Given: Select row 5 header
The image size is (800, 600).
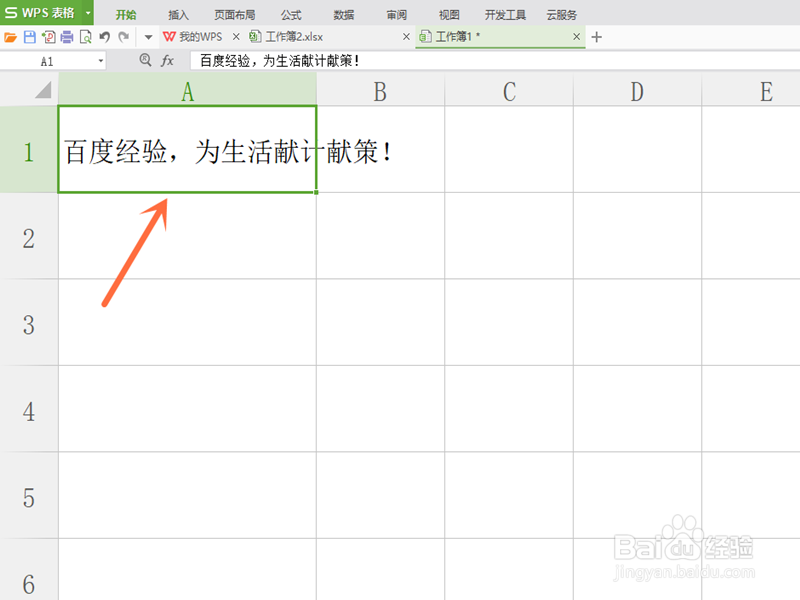Looking at the screenshot, I should point(29,495).
